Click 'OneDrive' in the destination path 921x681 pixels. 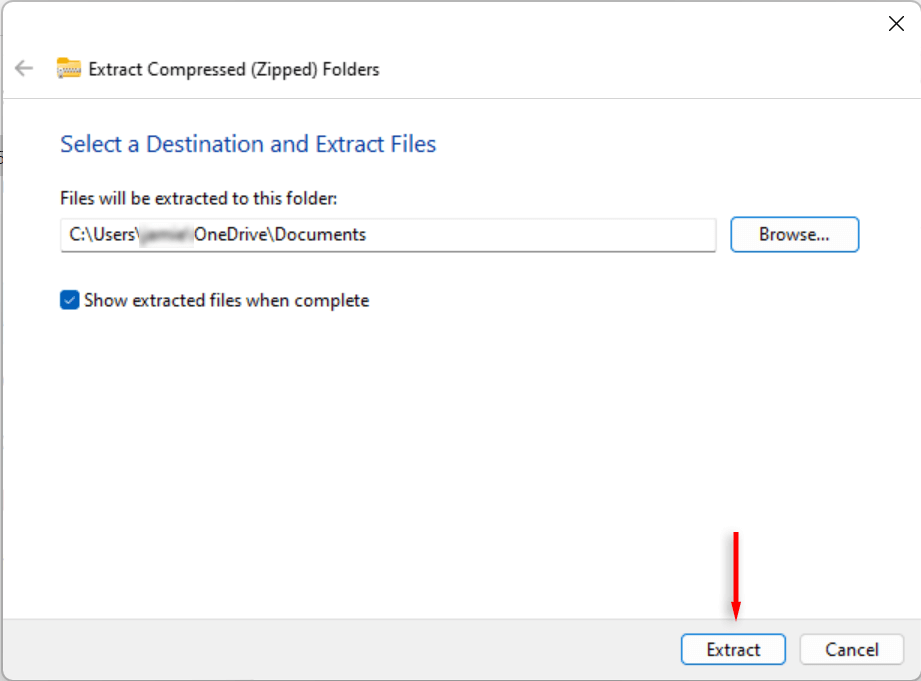[230, 235]
